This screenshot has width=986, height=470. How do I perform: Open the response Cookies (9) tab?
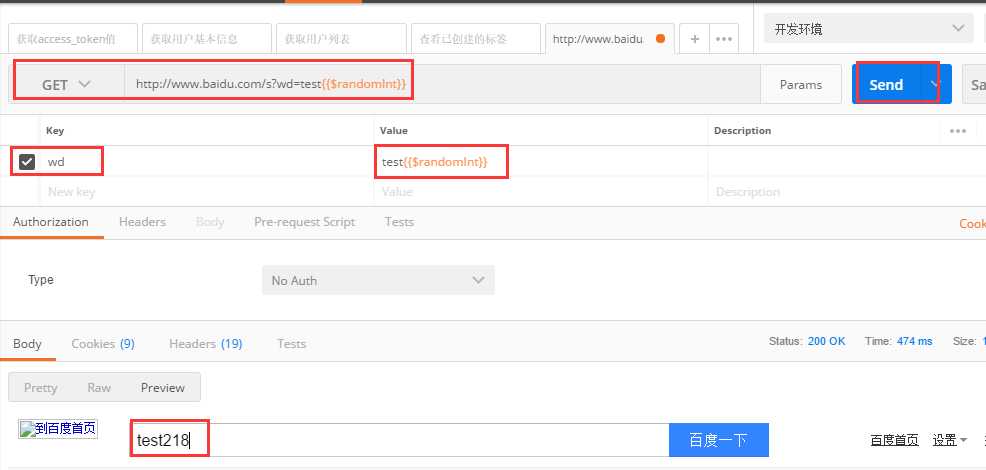point(103,344)
